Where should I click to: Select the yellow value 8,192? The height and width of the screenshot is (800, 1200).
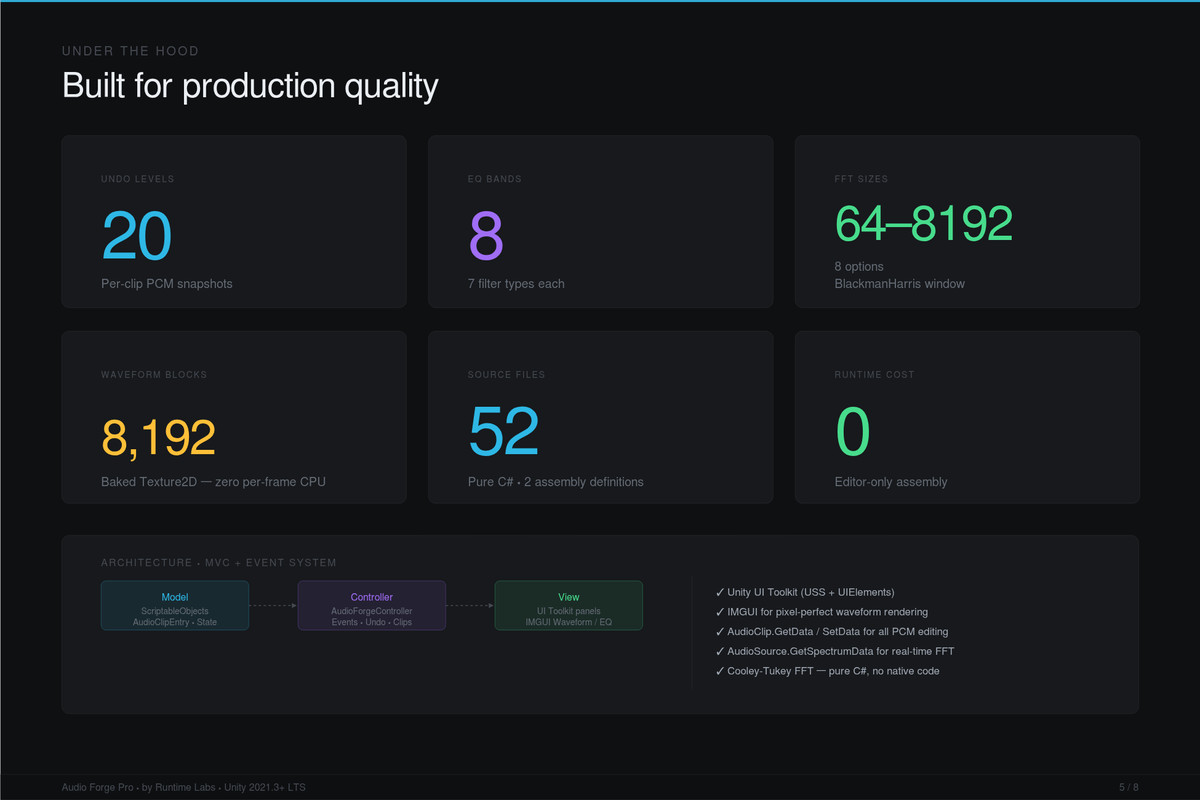pos(158,437)
